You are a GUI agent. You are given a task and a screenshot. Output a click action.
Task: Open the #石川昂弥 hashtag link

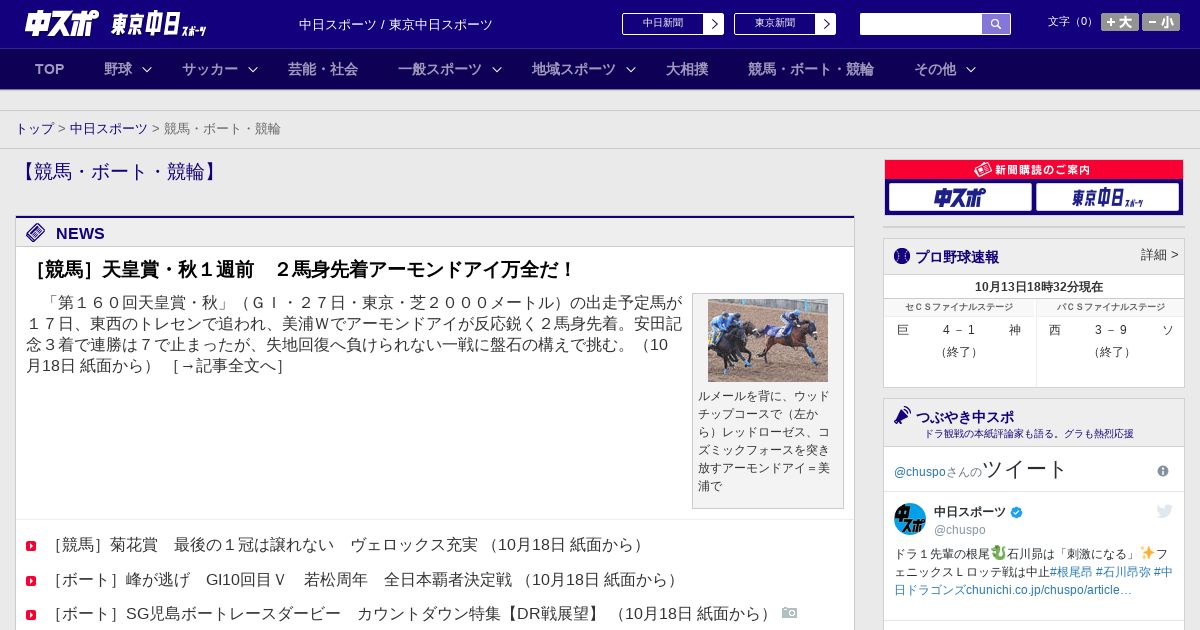[1123, 572]
